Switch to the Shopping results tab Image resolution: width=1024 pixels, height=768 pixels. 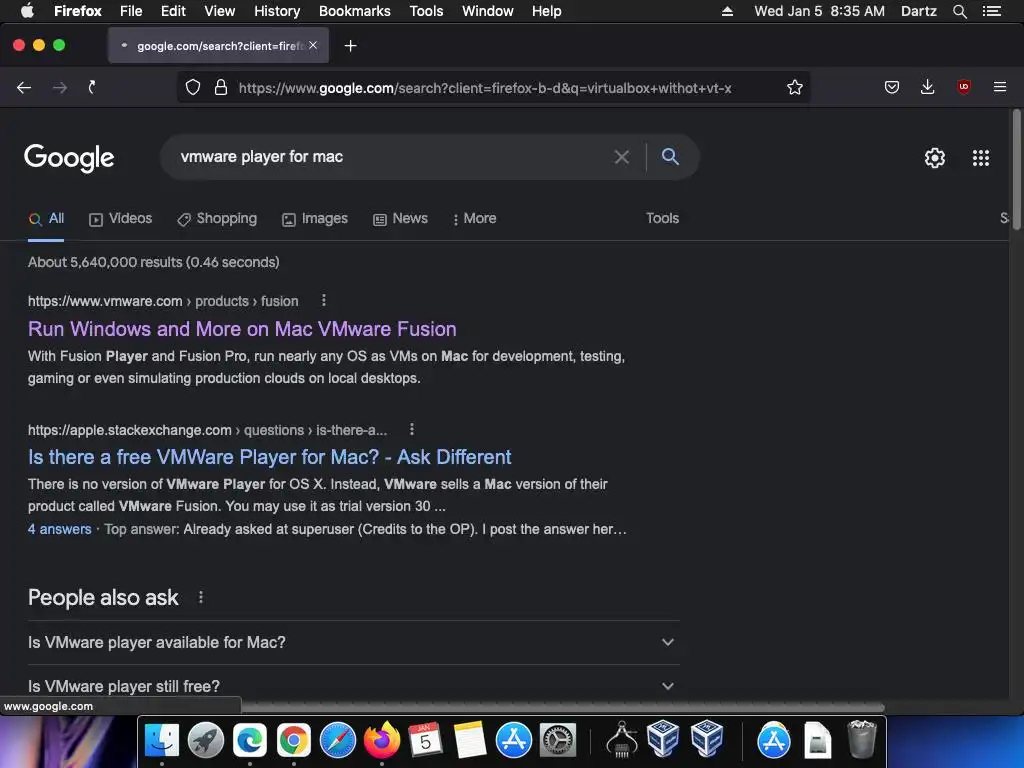coord(217,219)
